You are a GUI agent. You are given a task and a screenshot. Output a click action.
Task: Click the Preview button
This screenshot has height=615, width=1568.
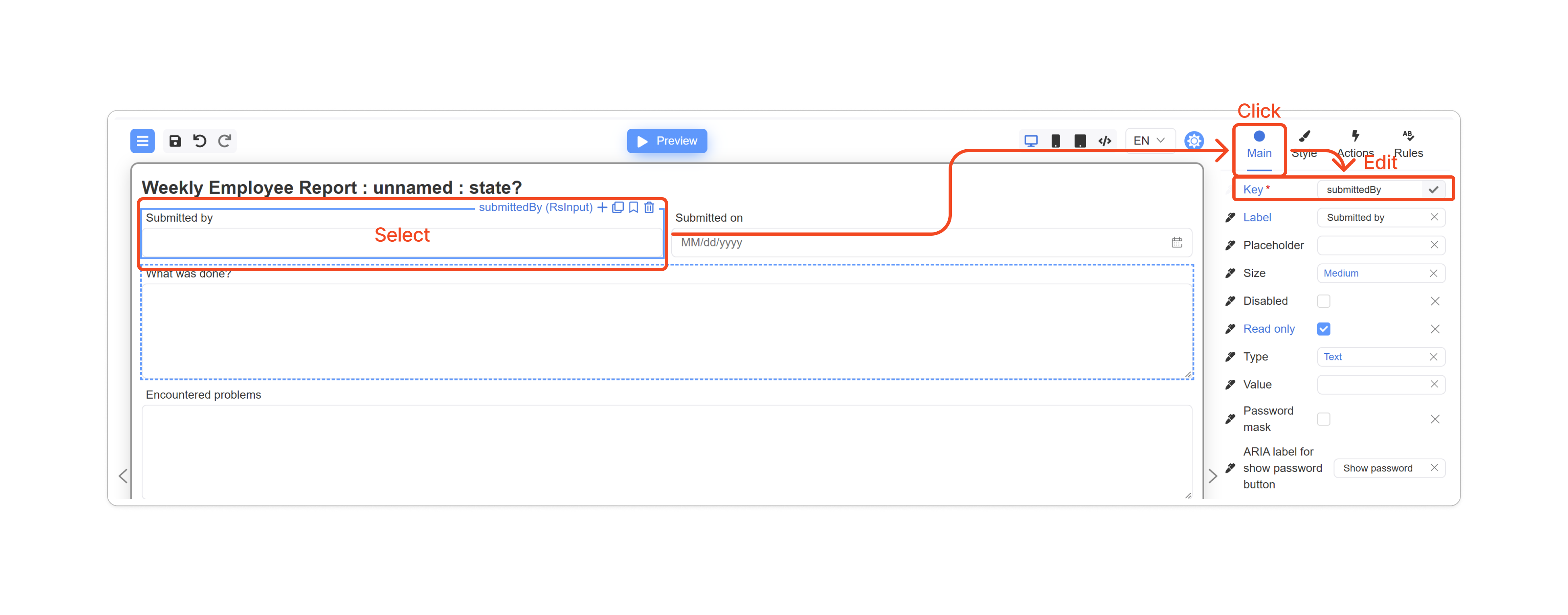click(x=666, y=141)
